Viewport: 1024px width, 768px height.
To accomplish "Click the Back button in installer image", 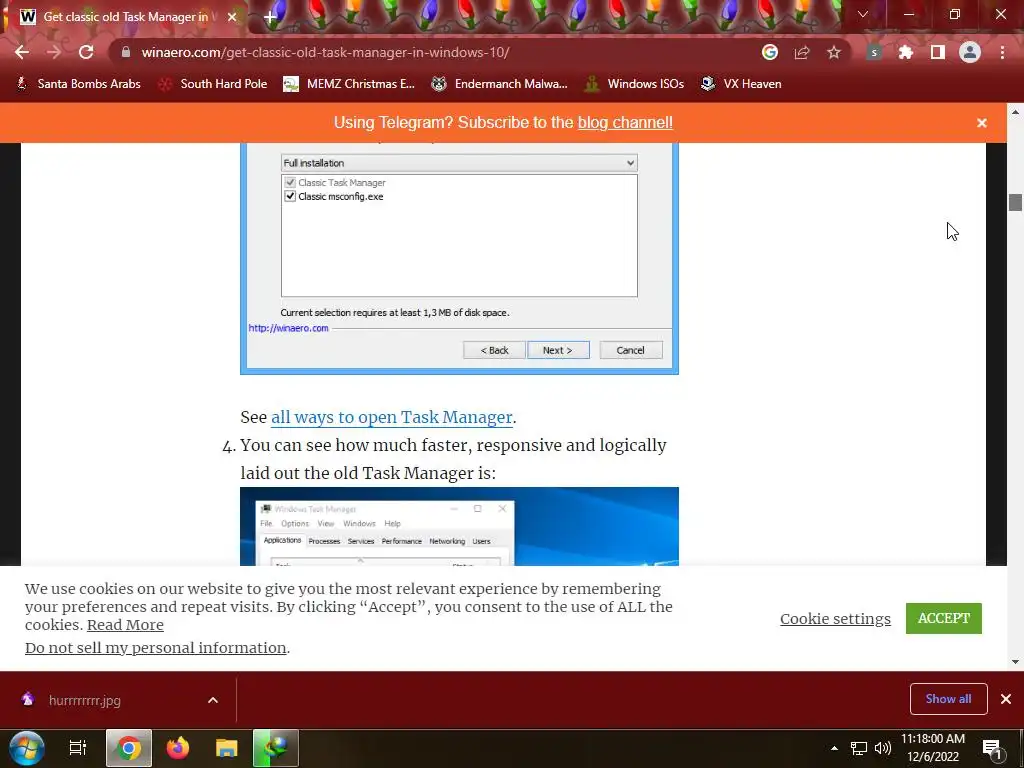I will click(494, 350).
